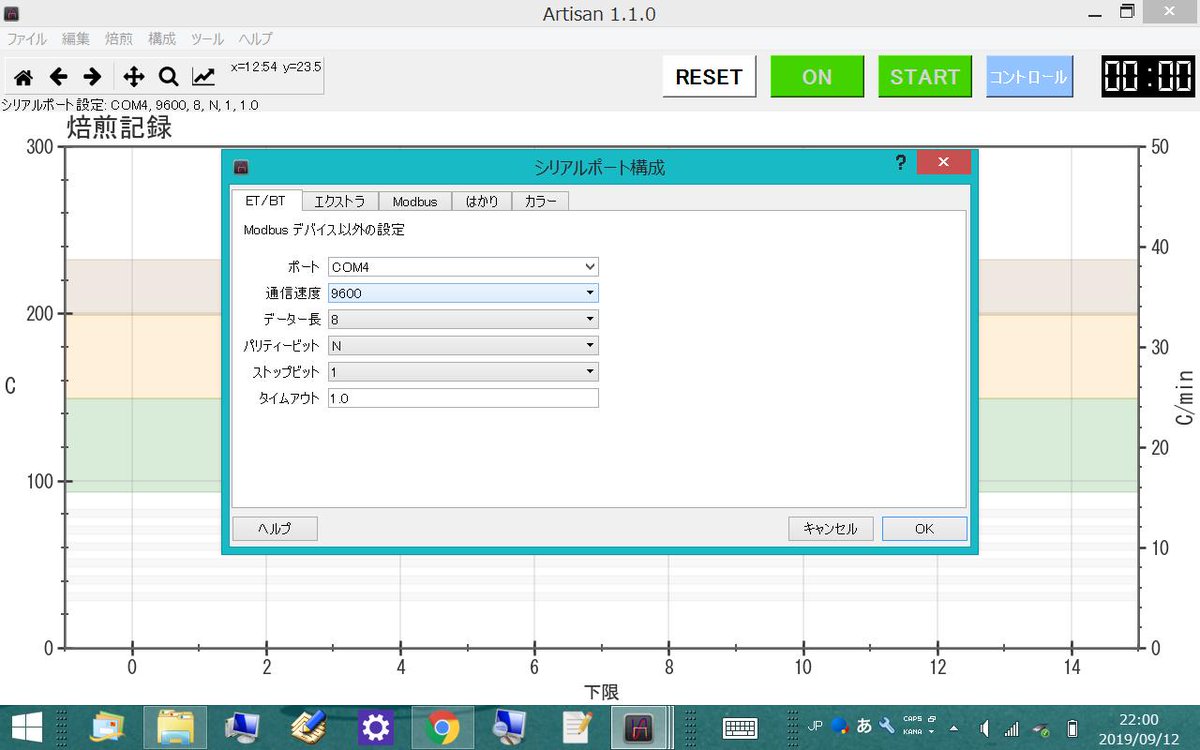This screenshot has height=750, width=1200.
Task: Expand the パリティービット dropdown
Action: (x=590, y=345)
